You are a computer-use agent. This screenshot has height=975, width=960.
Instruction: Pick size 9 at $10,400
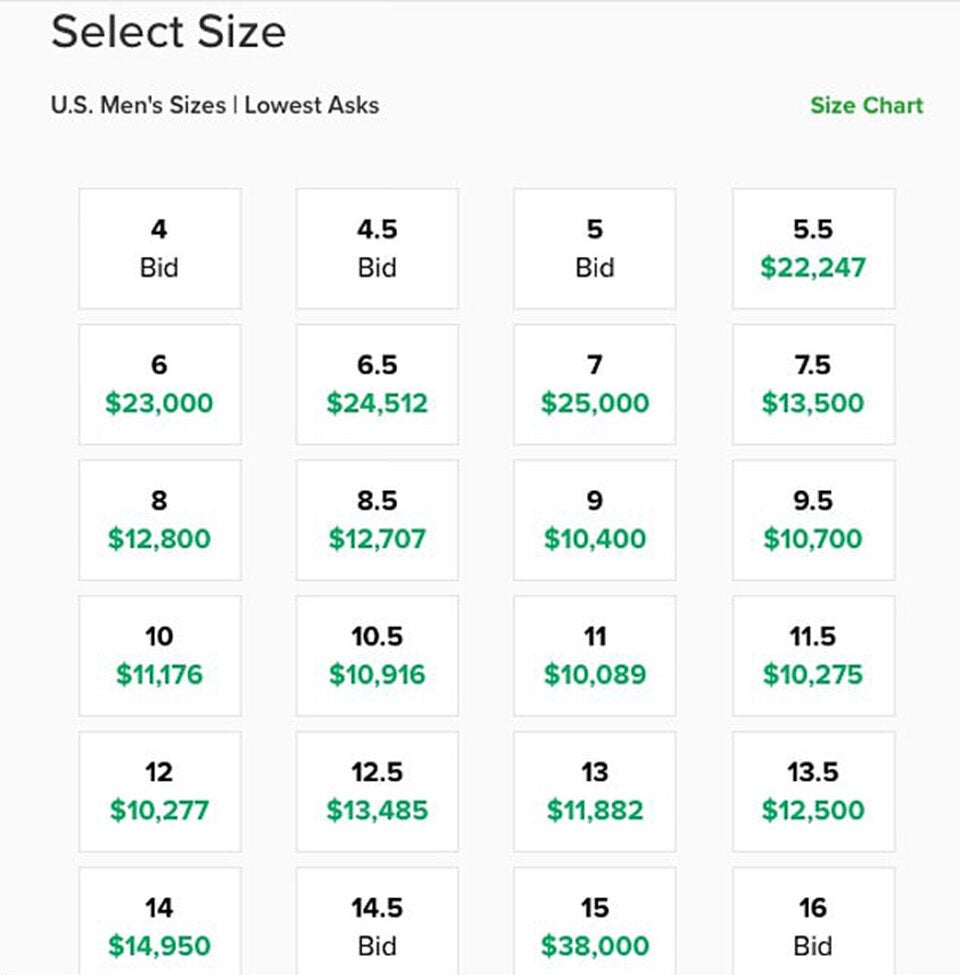[x=594, y=520]
